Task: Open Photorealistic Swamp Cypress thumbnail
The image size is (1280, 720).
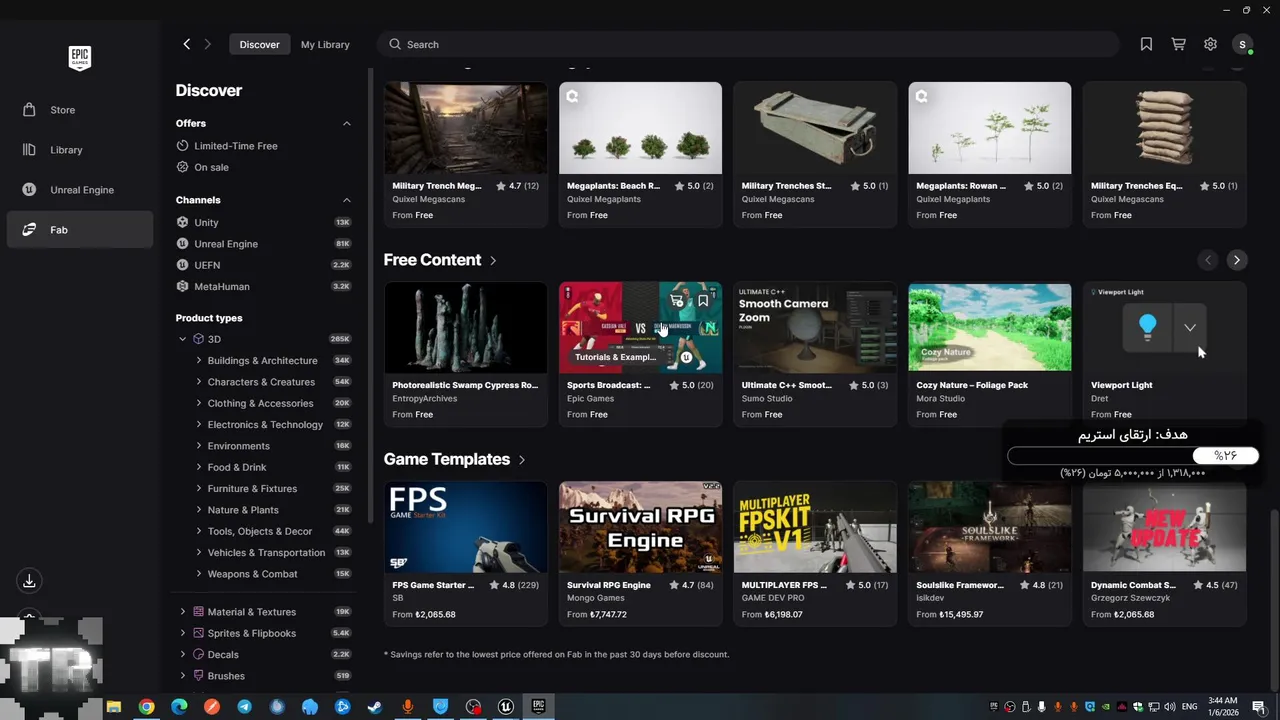Action: (465, 327)
